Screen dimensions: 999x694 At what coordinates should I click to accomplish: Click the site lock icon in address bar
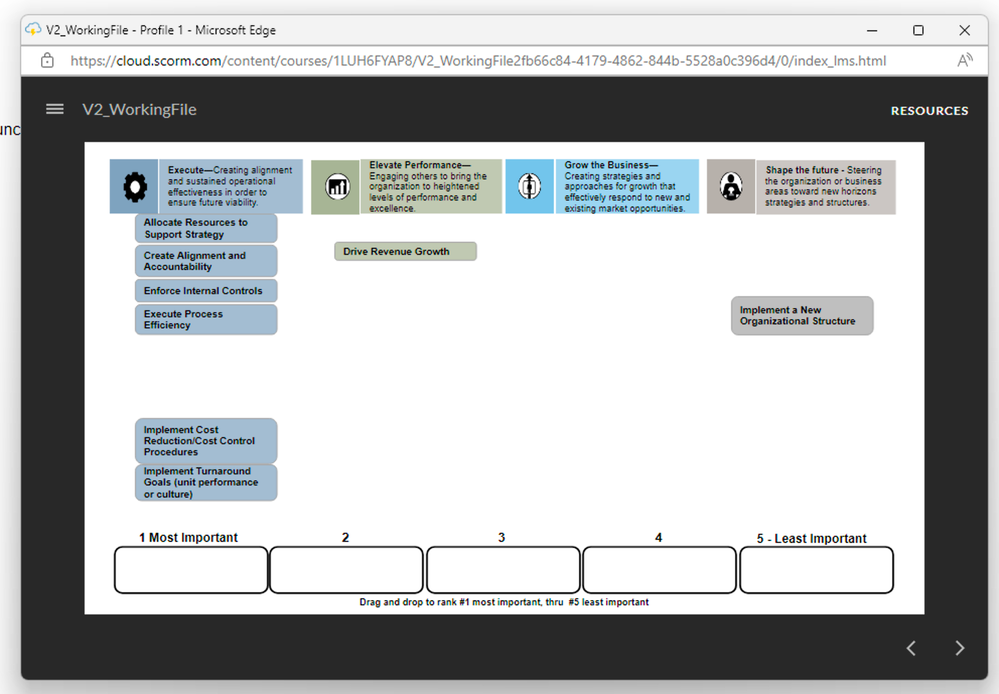click(47, 61)
